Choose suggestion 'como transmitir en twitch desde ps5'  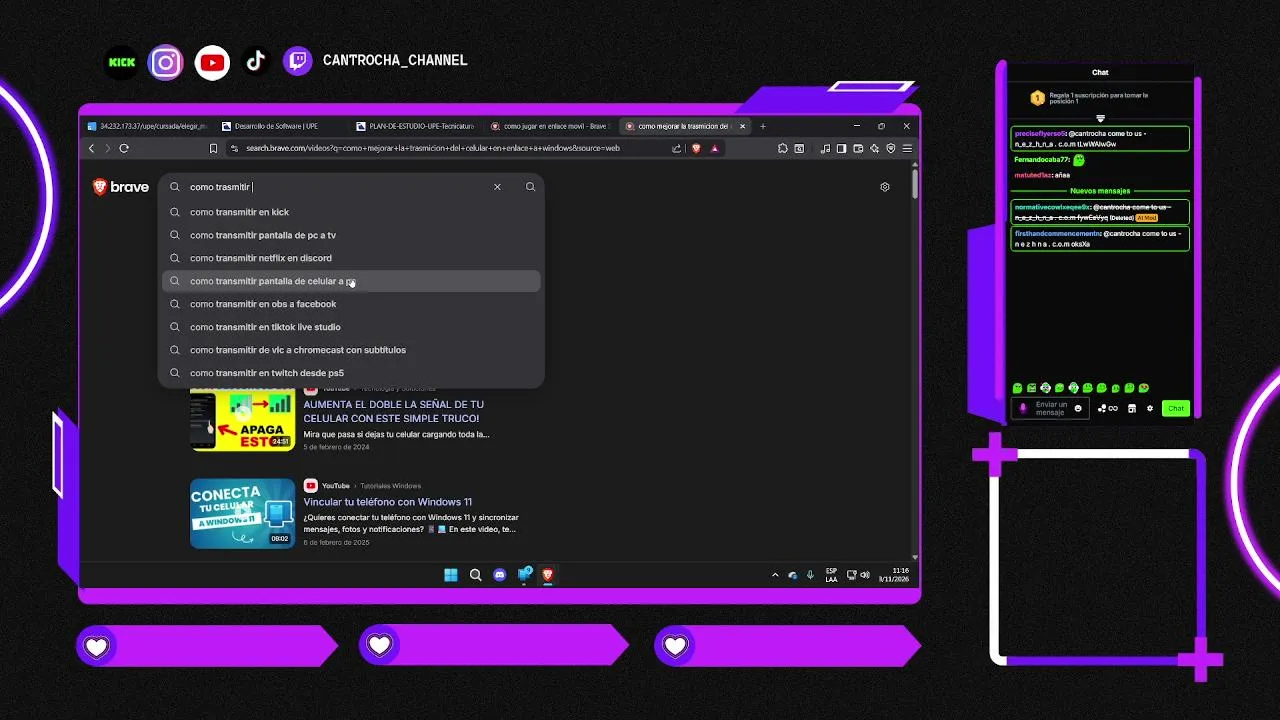coord(352,373)
